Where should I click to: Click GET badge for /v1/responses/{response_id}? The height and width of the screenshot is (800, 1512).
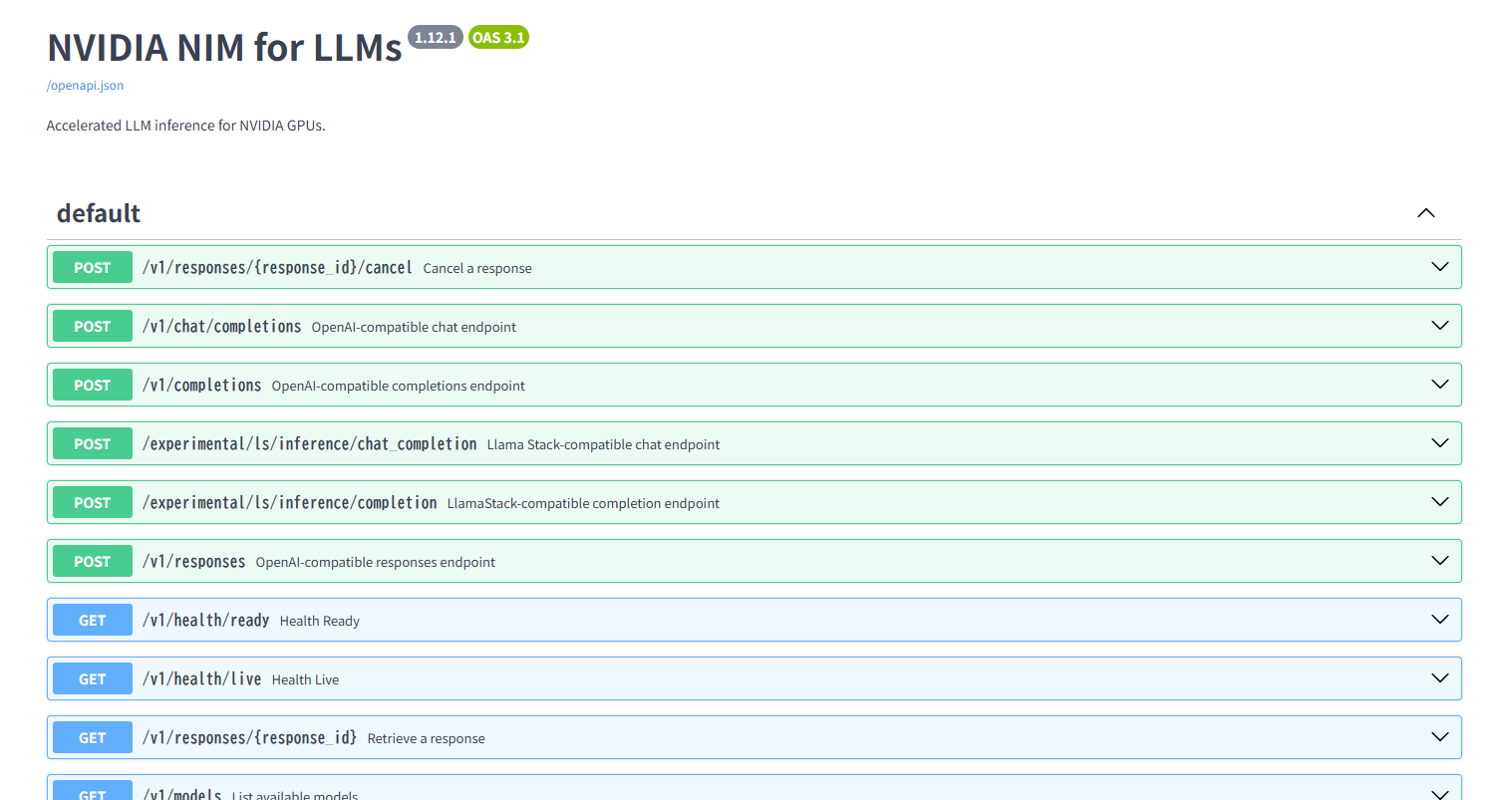coord(93,737)
